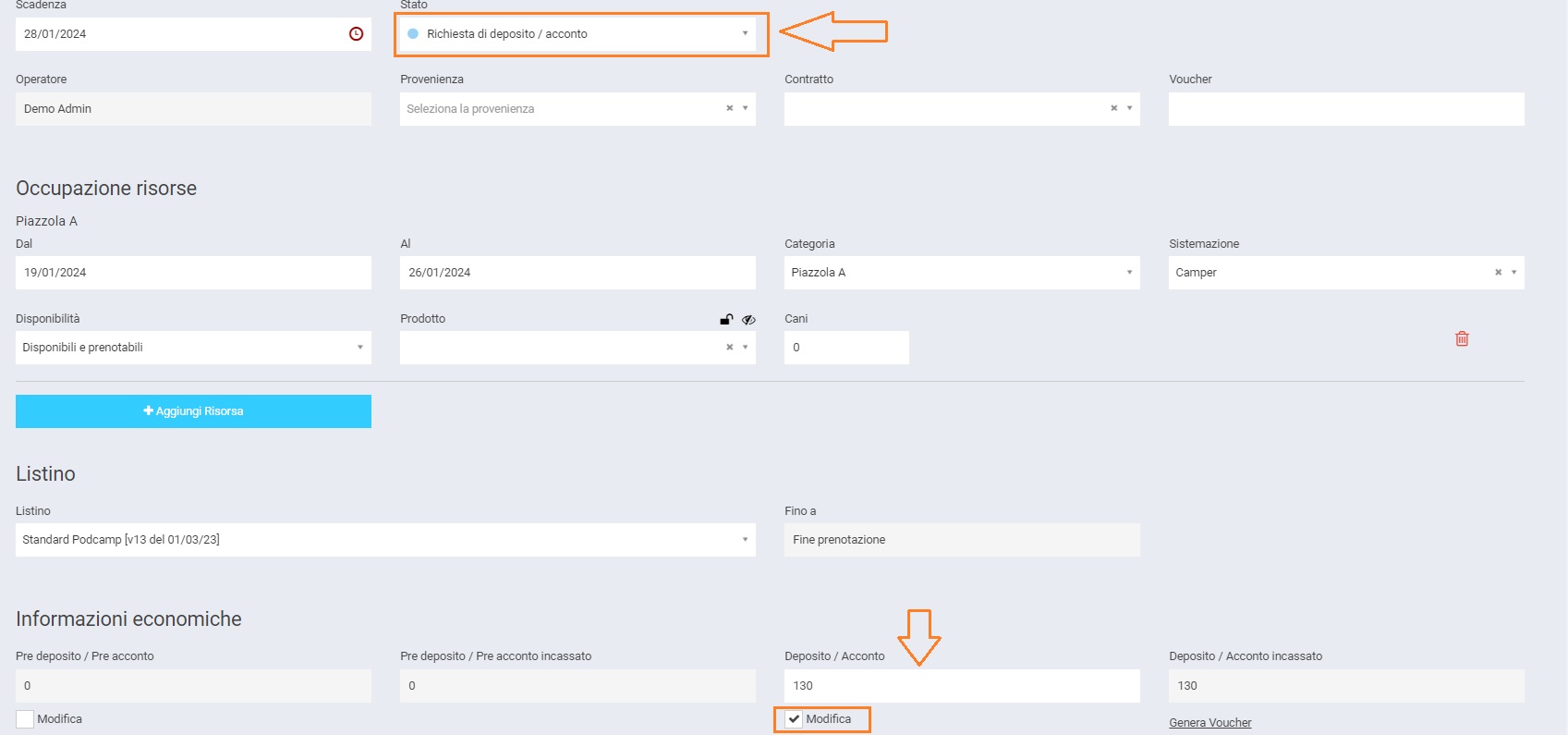
Task: Delete the Piazzola A resource with trash icon
Action: (1462, 338)
